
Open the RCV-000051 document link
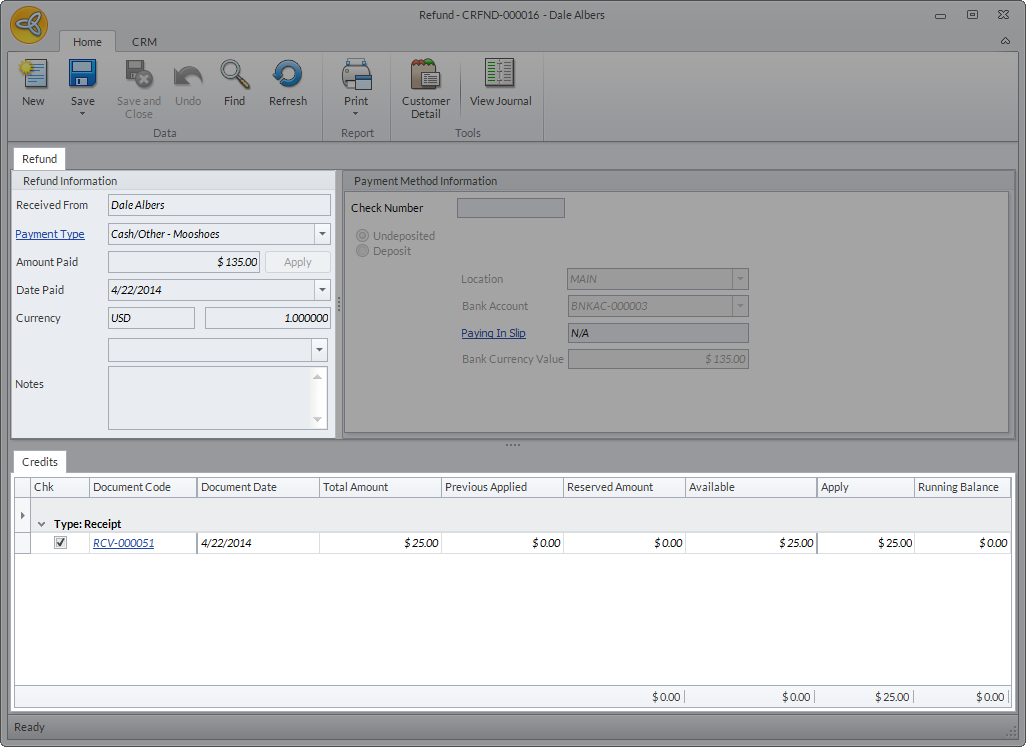click(123, 543)
